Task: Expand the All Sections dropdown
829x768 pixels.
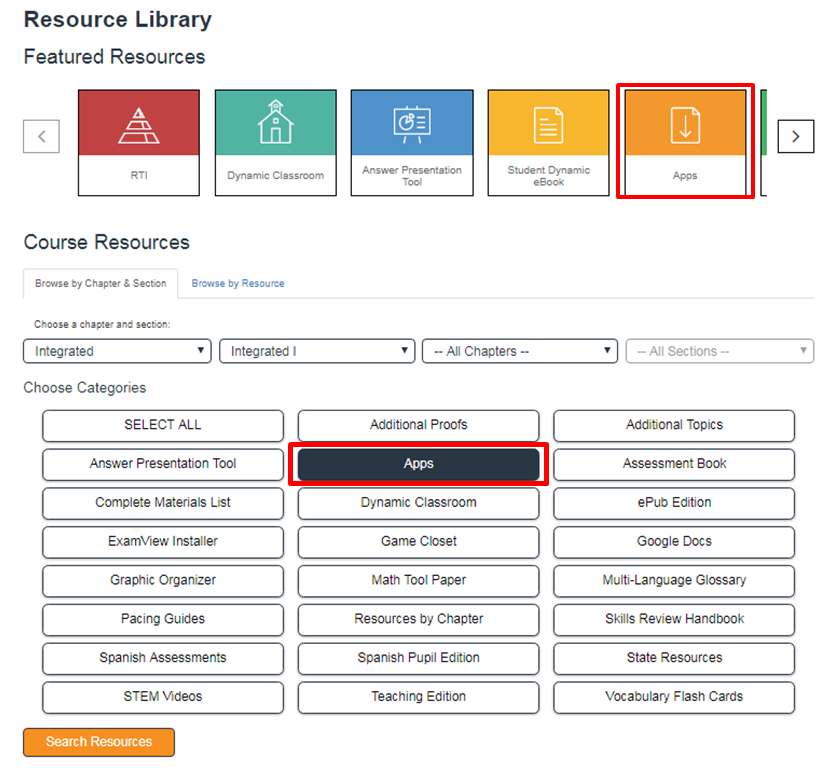Action: click(x=720, y=351)
